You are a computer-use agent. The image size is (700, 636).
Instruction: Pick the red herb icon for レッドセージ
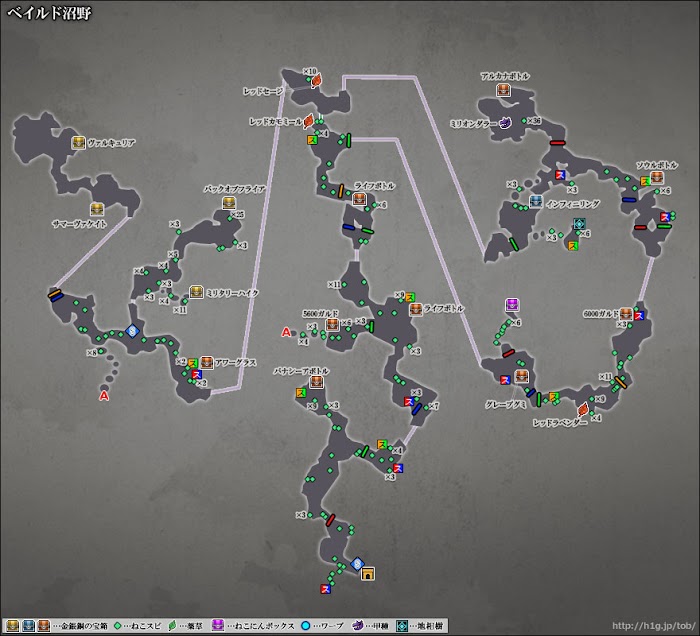[x=316, y=81]
